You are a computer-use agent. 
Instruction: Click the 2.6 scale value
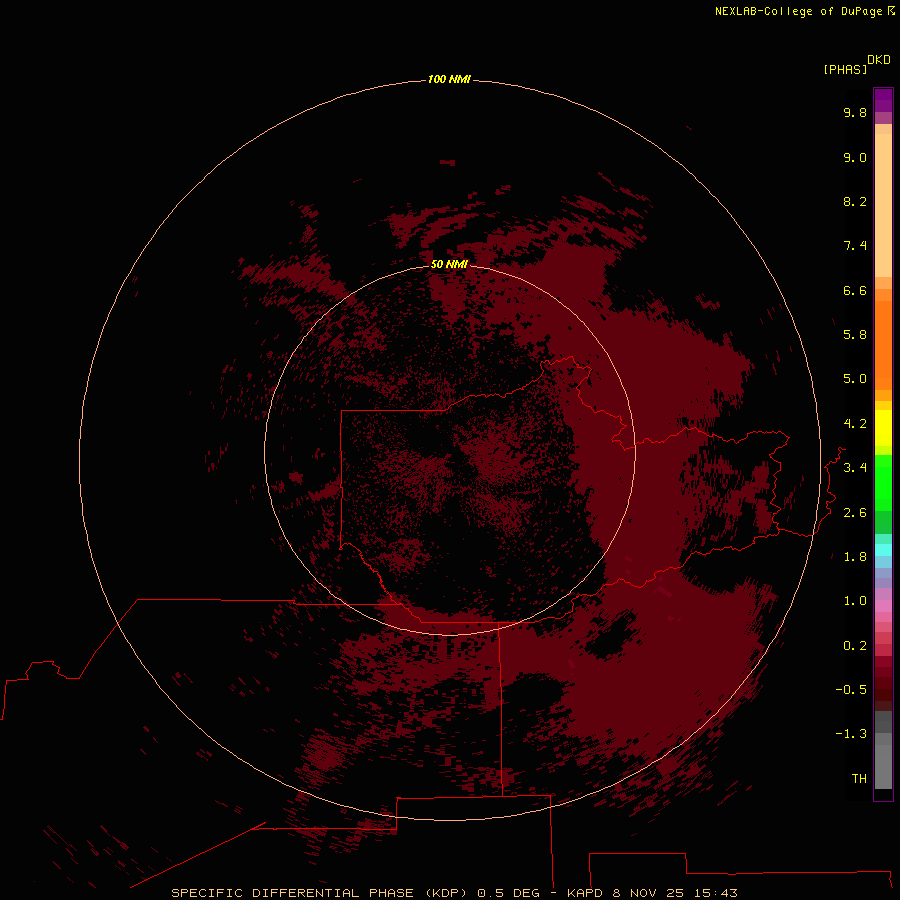[855, 513]
